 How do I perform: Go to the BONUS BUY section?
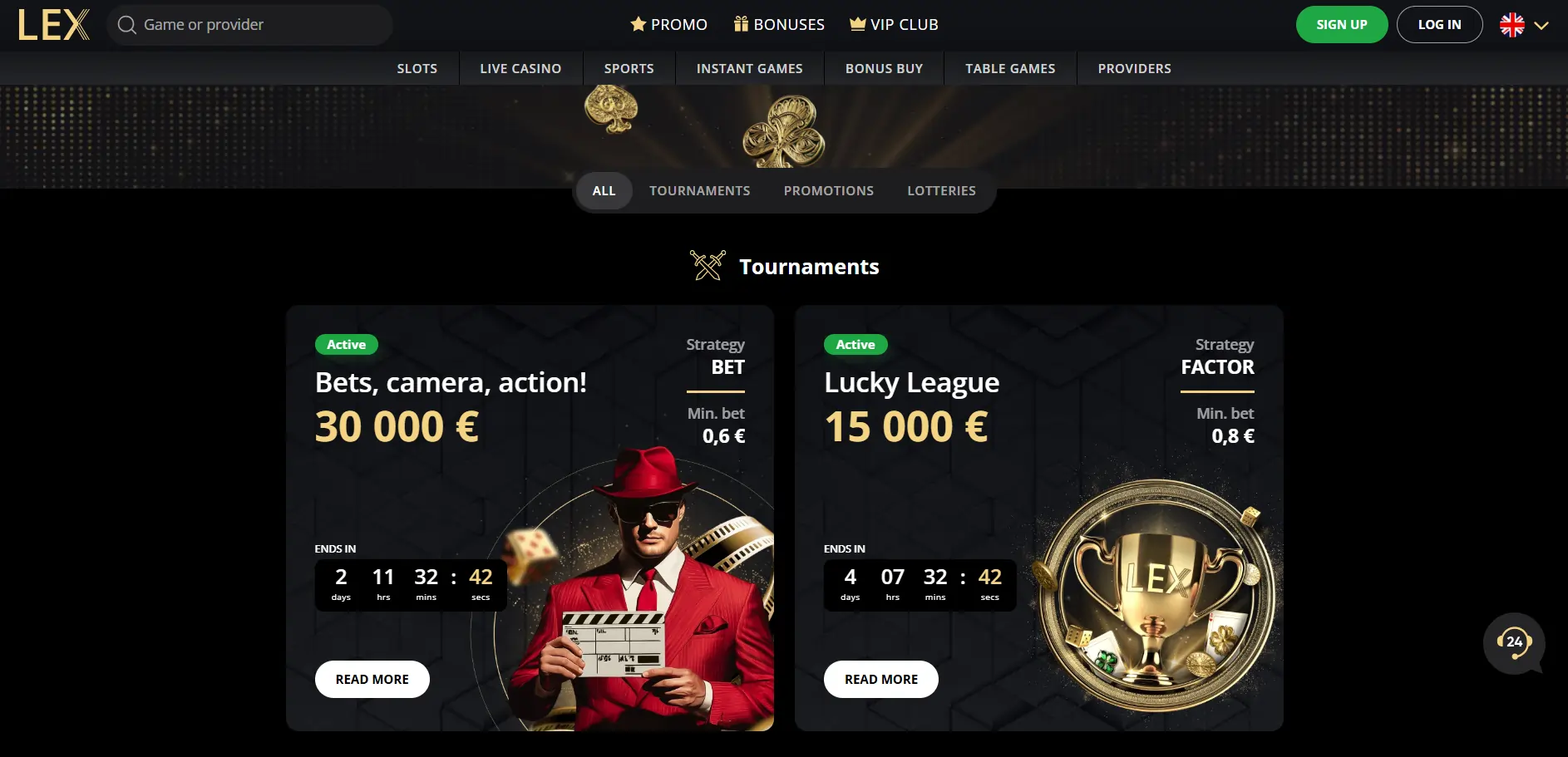pyautogui.click(x=884, y=69)
